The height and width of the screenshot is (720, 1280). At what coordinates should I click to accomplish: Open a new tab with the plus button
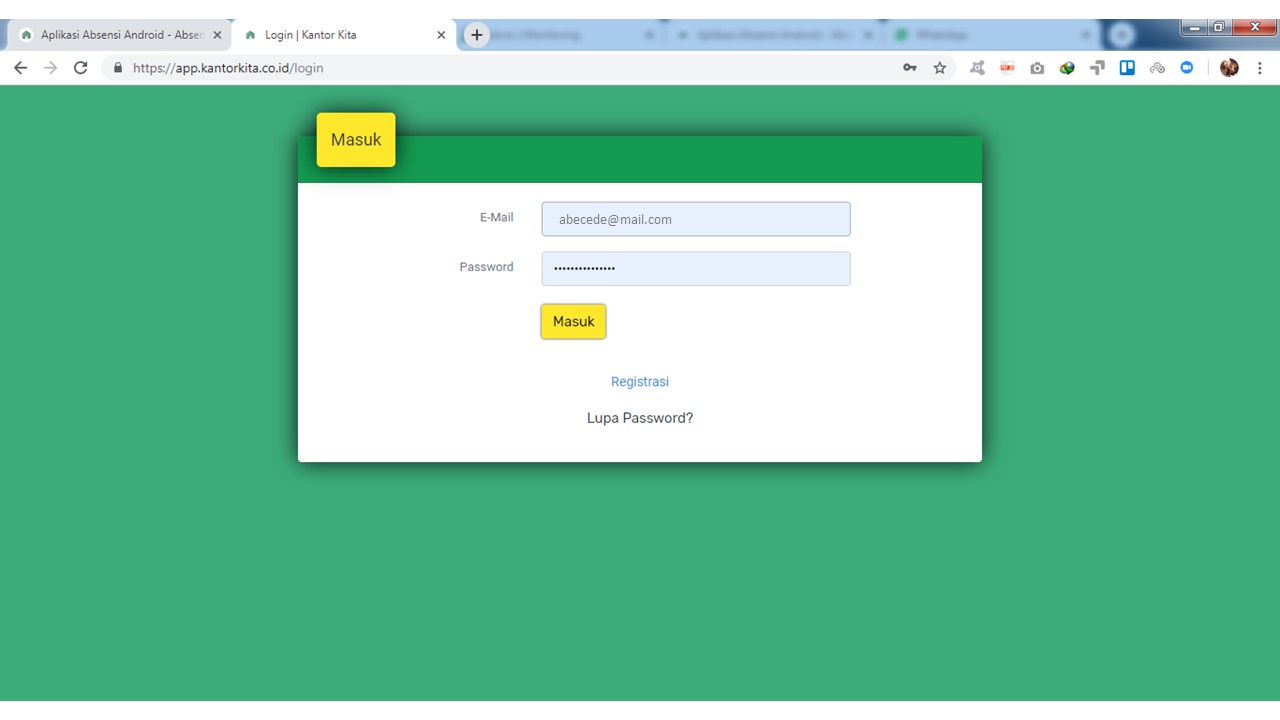pos(476,34)
